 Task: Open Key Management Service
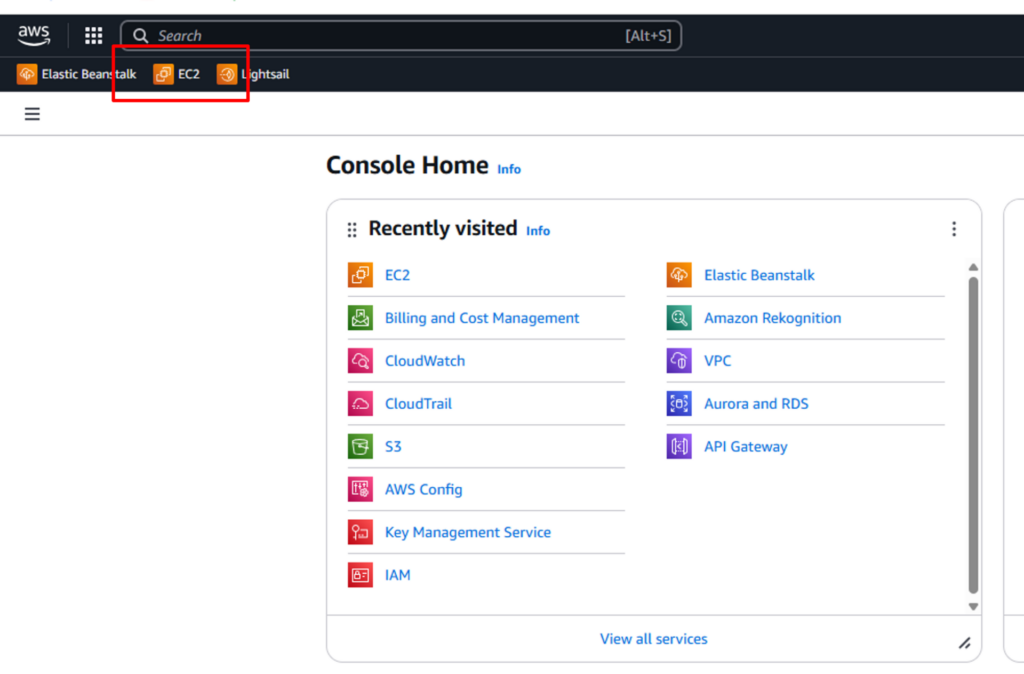(468, 532)
